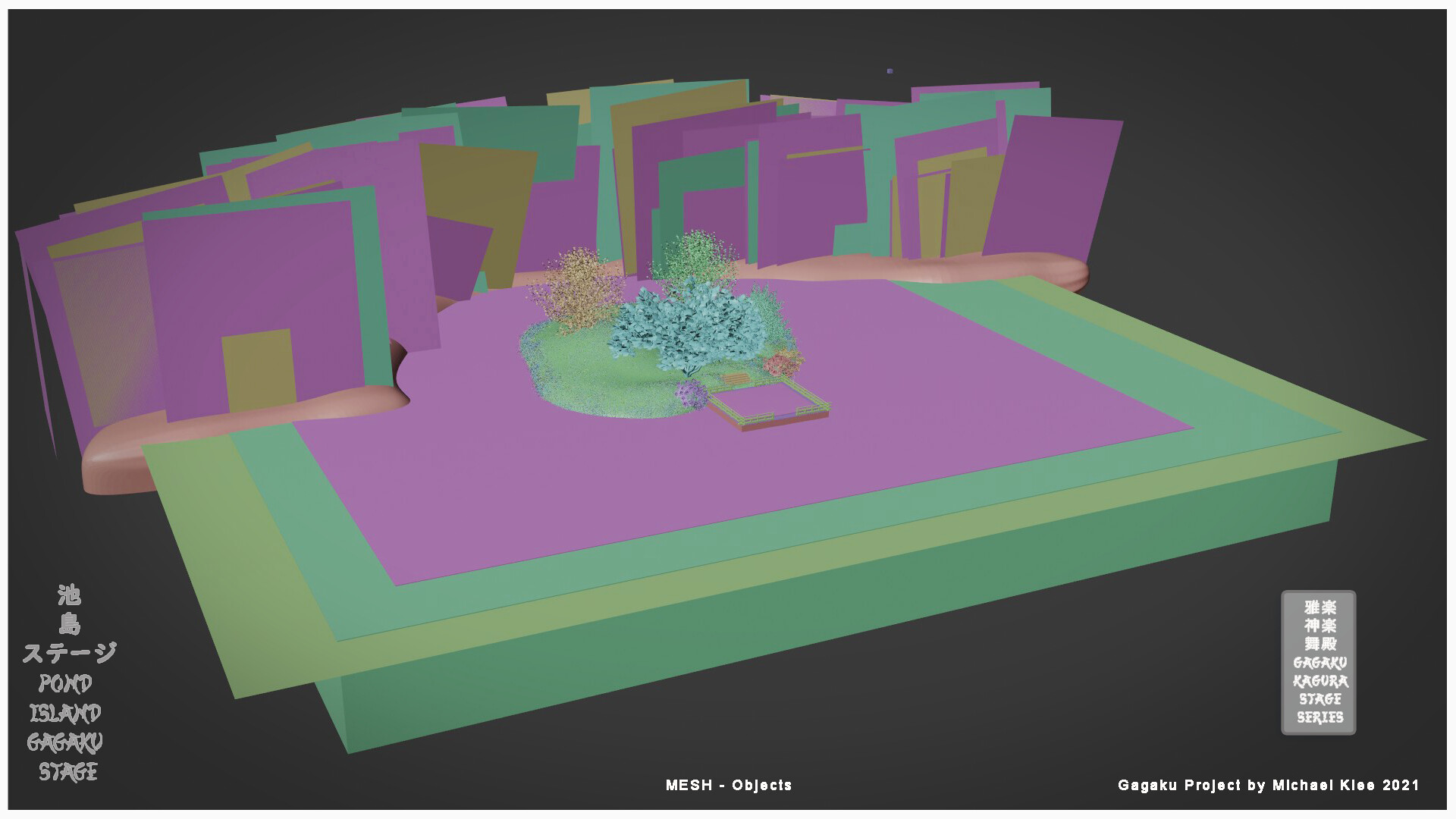
Task: Open the Gagaku Project by Michael Klee credit
Action: (1268, 786)
